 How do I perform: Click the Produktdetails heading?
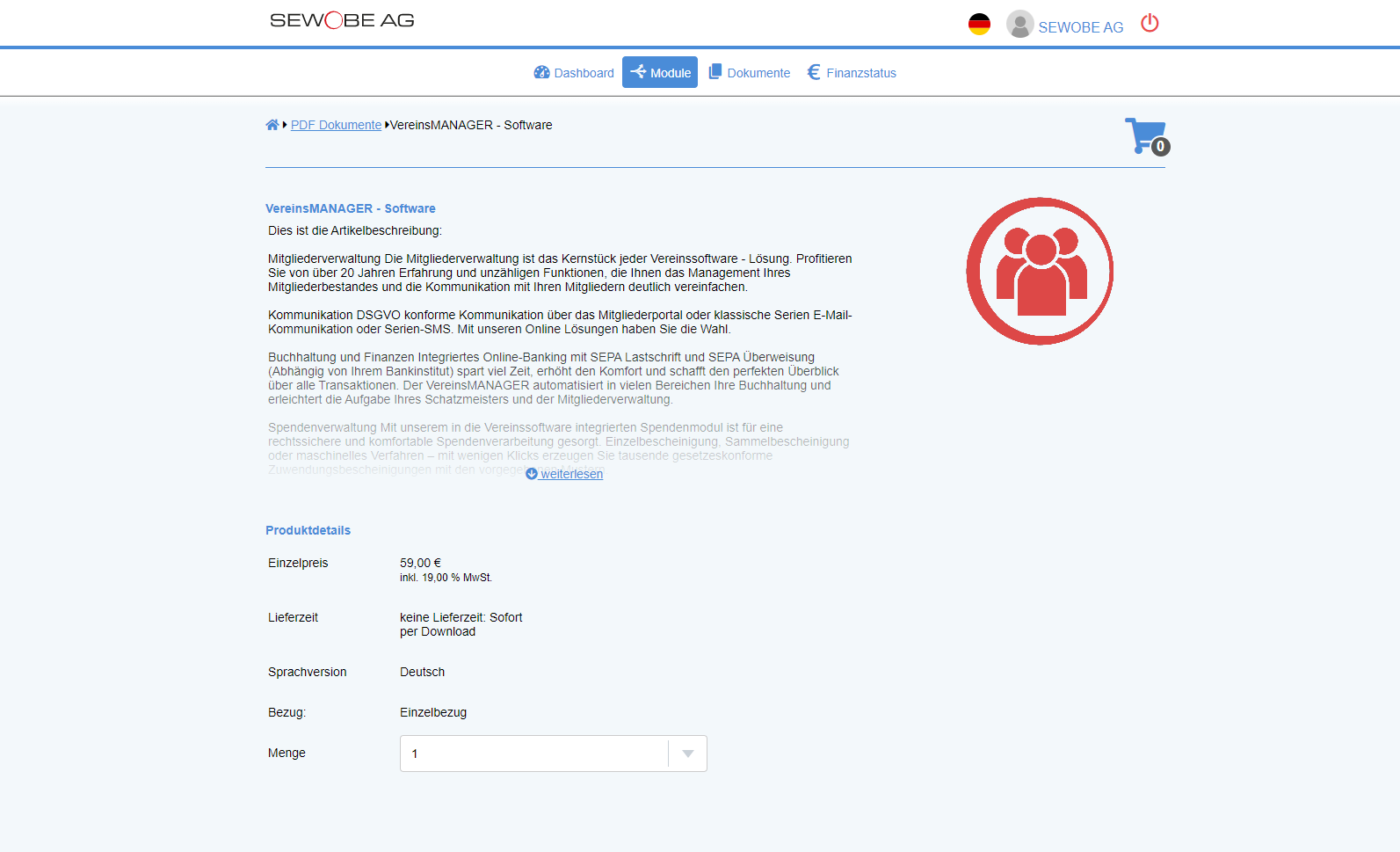coord(308,530)
